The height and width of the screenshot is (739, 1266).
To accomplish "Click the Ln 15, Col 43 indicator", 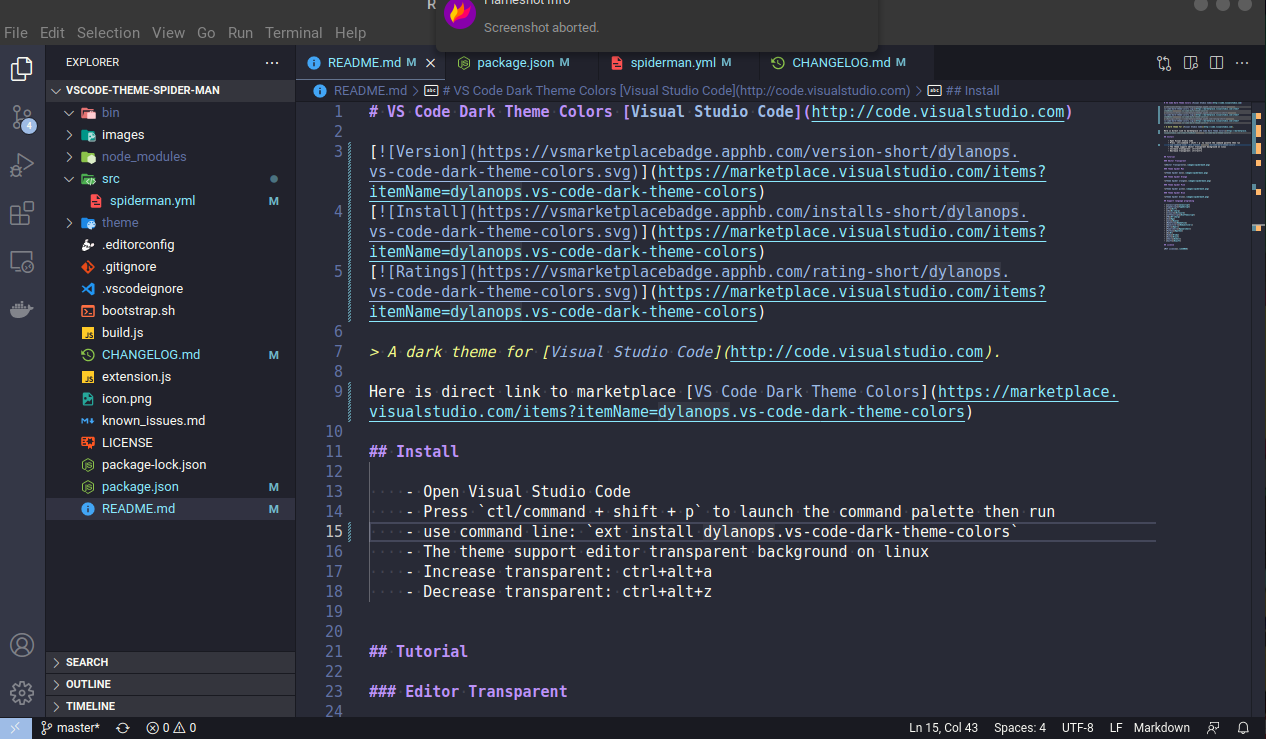I will tap(943, 728).
